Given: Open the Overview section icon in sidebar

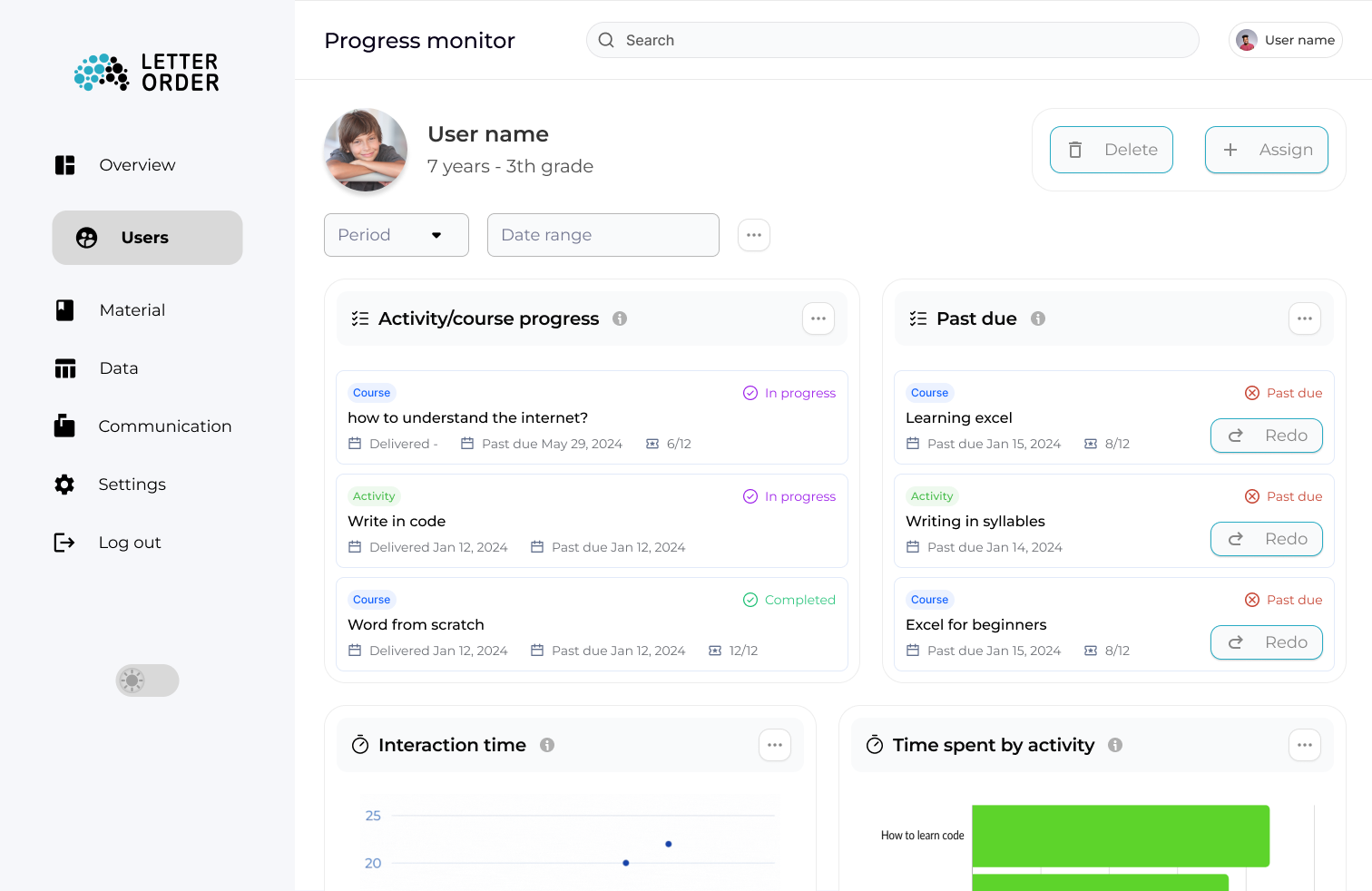Looking at the screenshot, I should (64, 164).
